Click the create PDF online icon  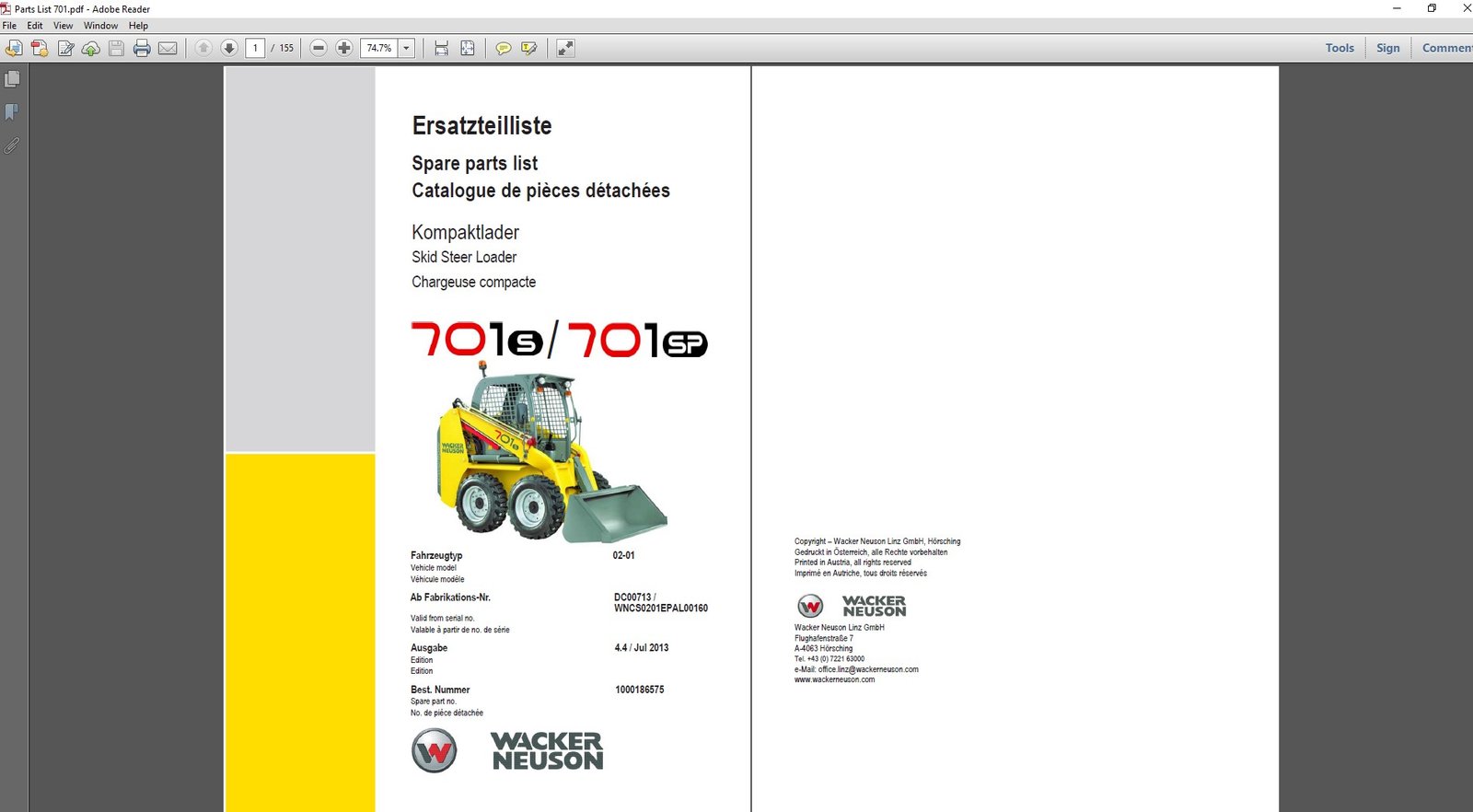(40, 48)
